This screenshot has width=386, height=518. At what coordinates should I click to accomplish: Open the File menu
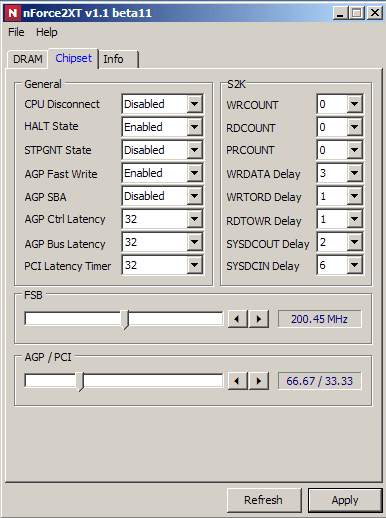[16, 32]
